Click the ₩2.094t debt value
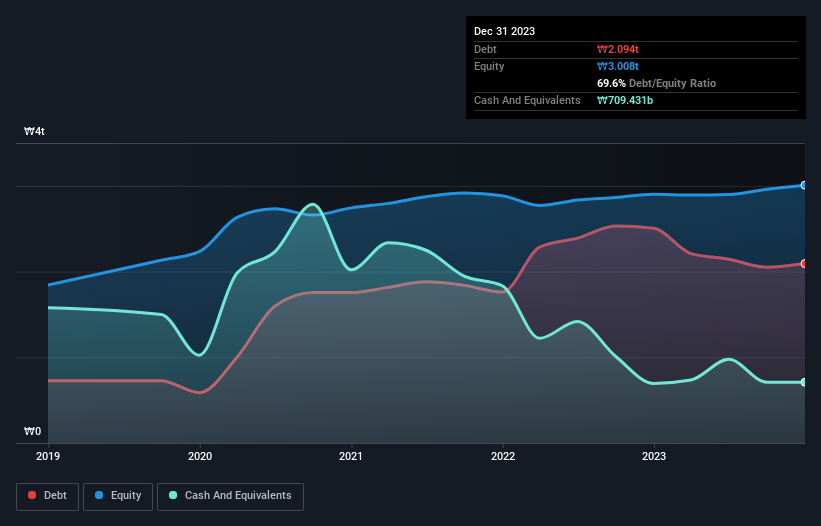This screenshot has height=526, width=821. point(618,49)
